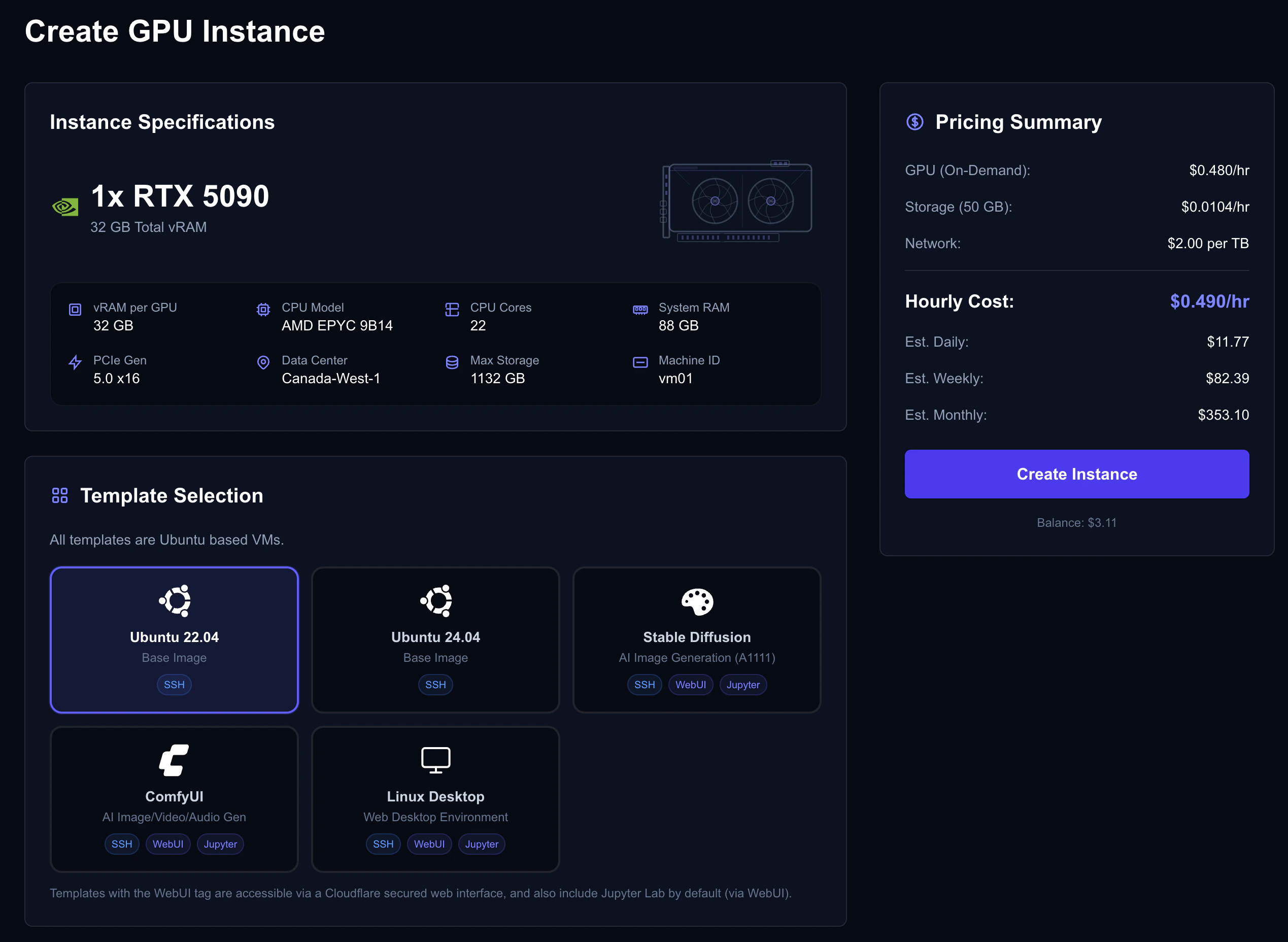Click the palette icon on Stable Diffusion template
1288x942 pixels.
(x=696, y=601)
